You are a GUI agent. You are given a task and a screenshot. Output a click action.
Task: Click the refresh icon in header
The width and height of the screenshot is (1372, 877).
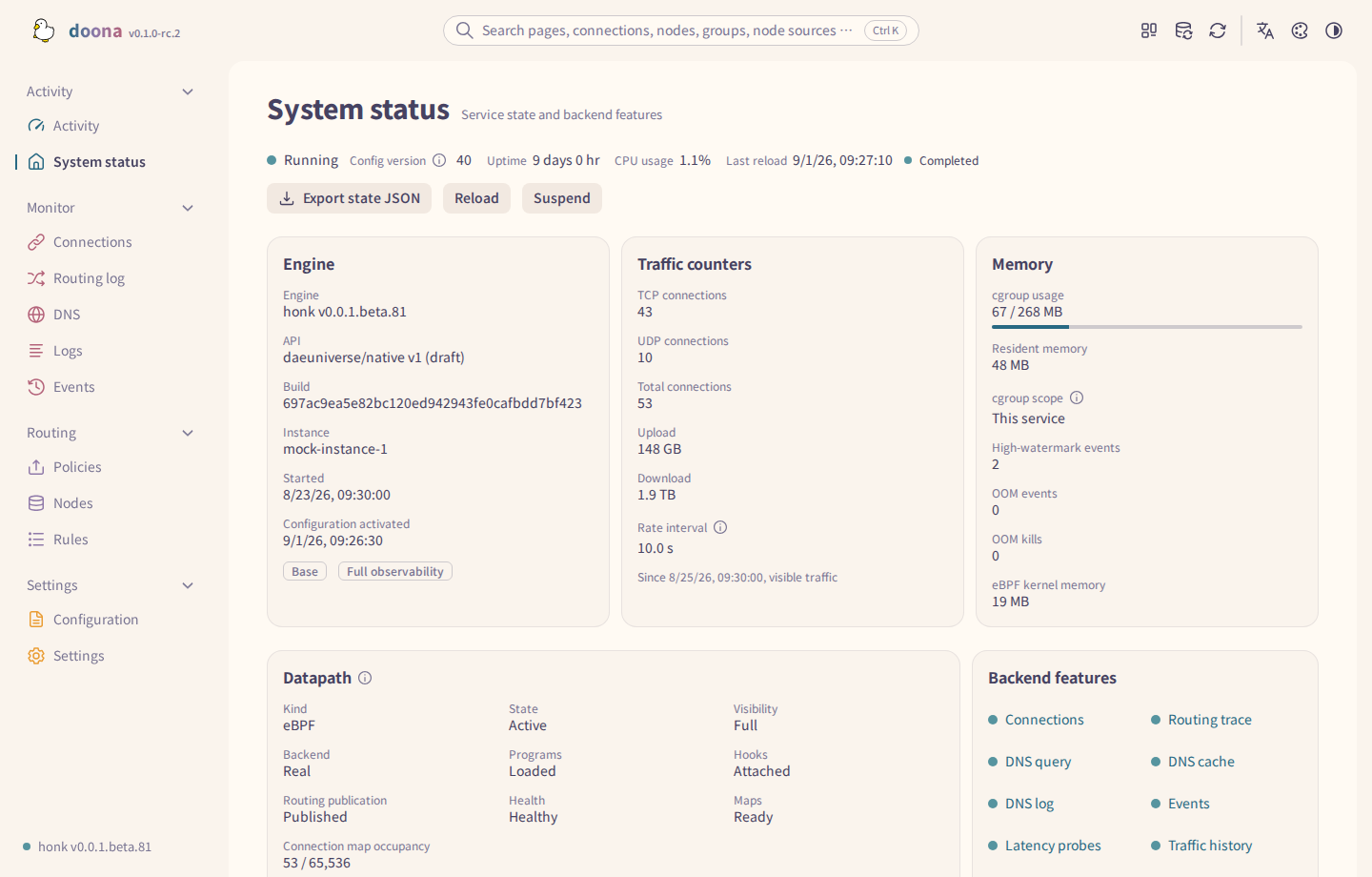coord(1218,31)
